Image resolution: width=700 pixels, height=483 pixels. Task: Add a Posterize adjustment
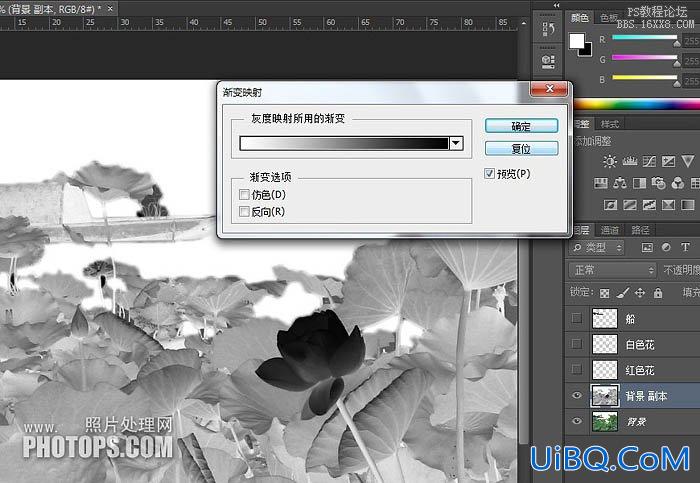[x=630, y=205]
